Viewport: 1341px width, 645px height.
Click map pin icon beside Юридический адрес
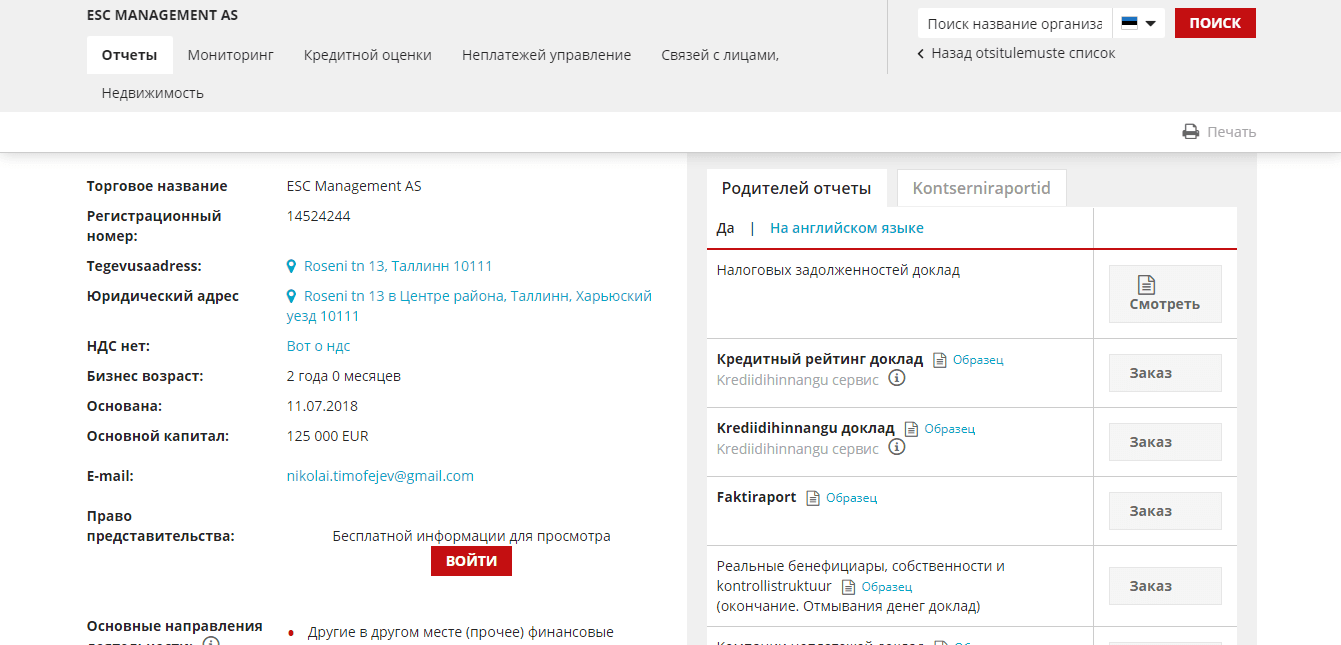[x=292, y=297]
